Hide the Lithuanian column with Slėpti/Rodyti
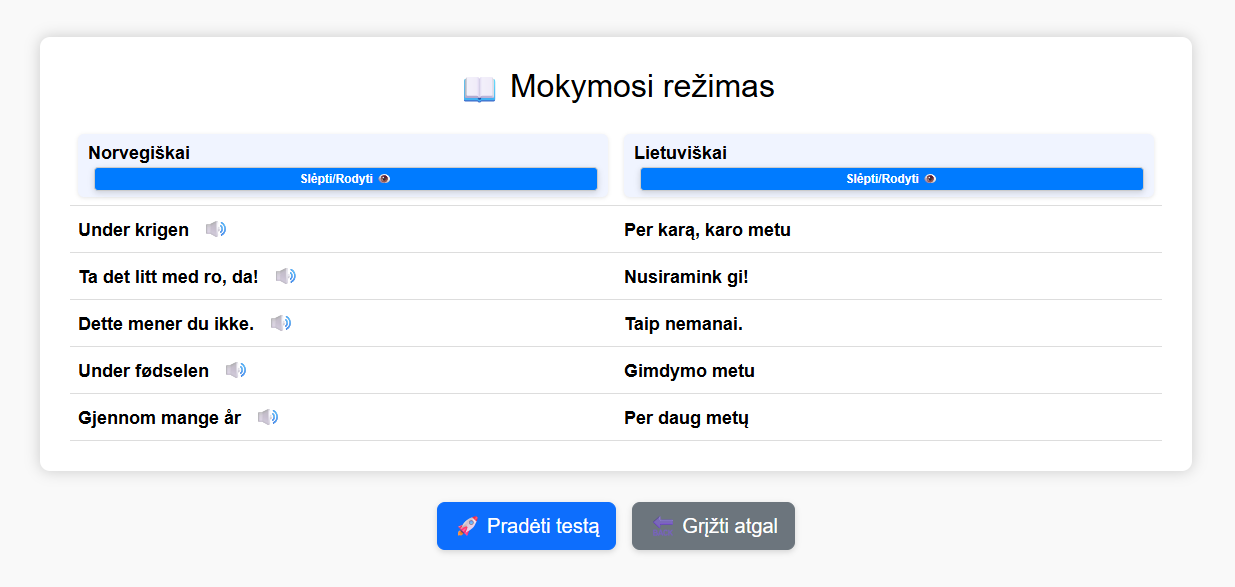 (x=891, y=178)
